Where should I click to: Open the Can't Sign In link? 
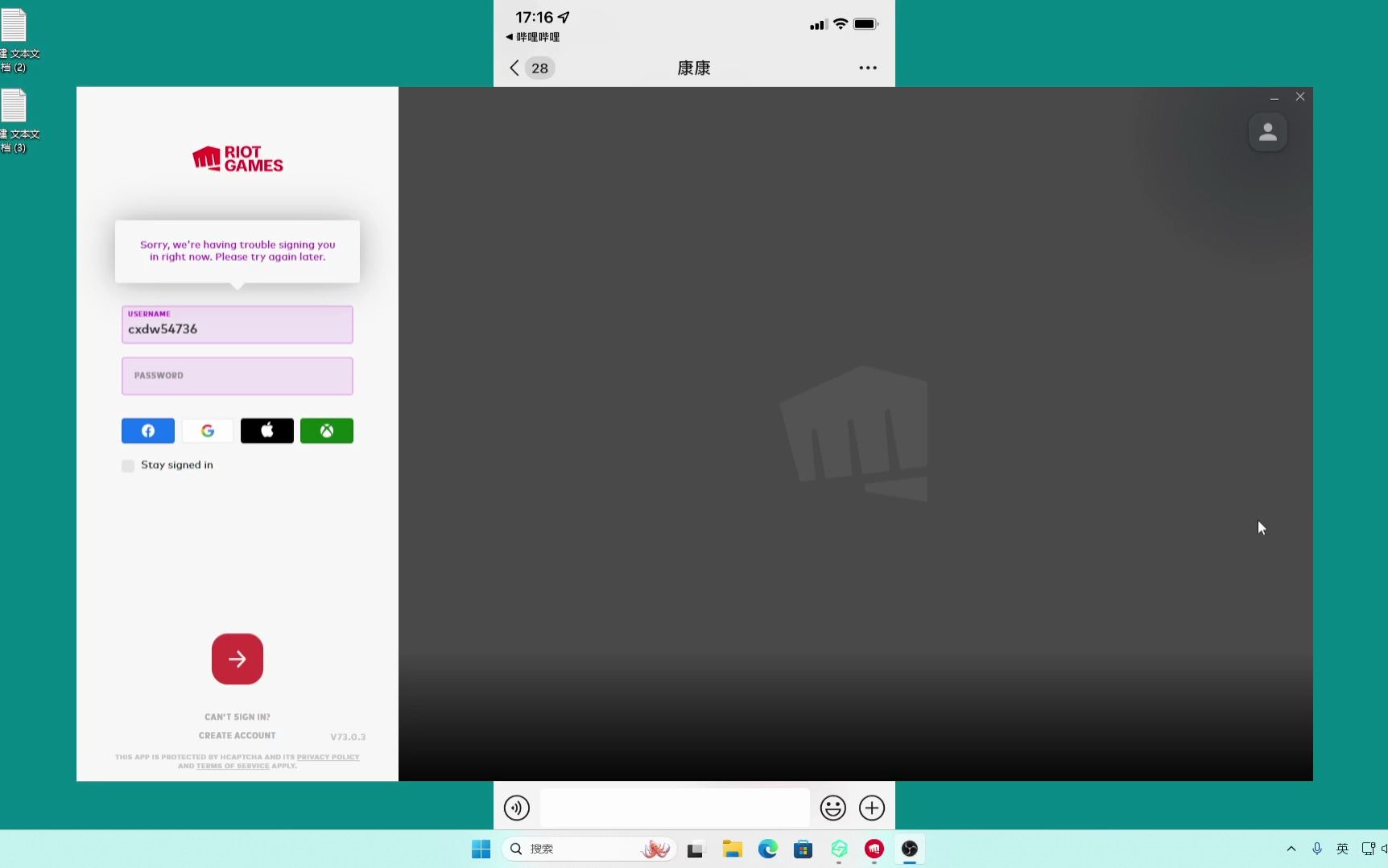(238, 717)
